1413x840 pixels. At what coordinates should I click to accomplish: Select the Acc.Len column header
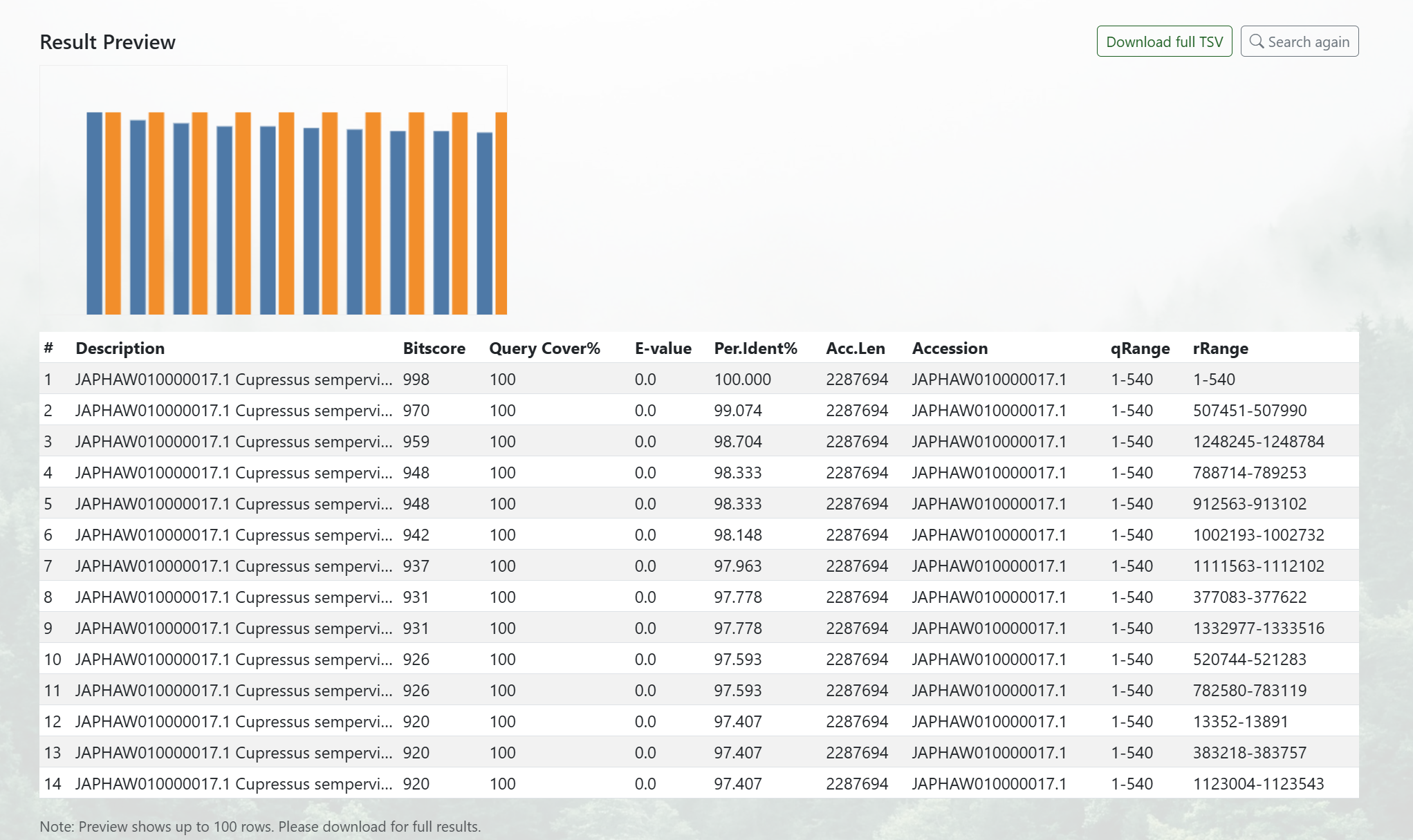click(x=856, y=348)
